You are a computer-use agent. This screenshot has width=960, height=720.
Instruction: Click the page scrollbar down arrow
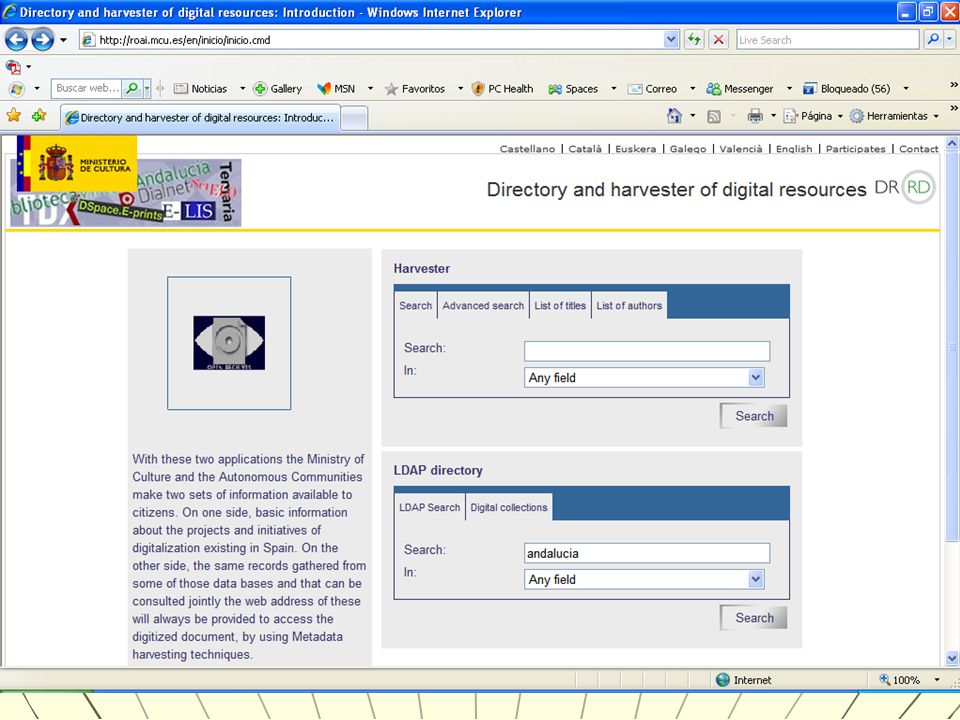click(x=951, y=659)
